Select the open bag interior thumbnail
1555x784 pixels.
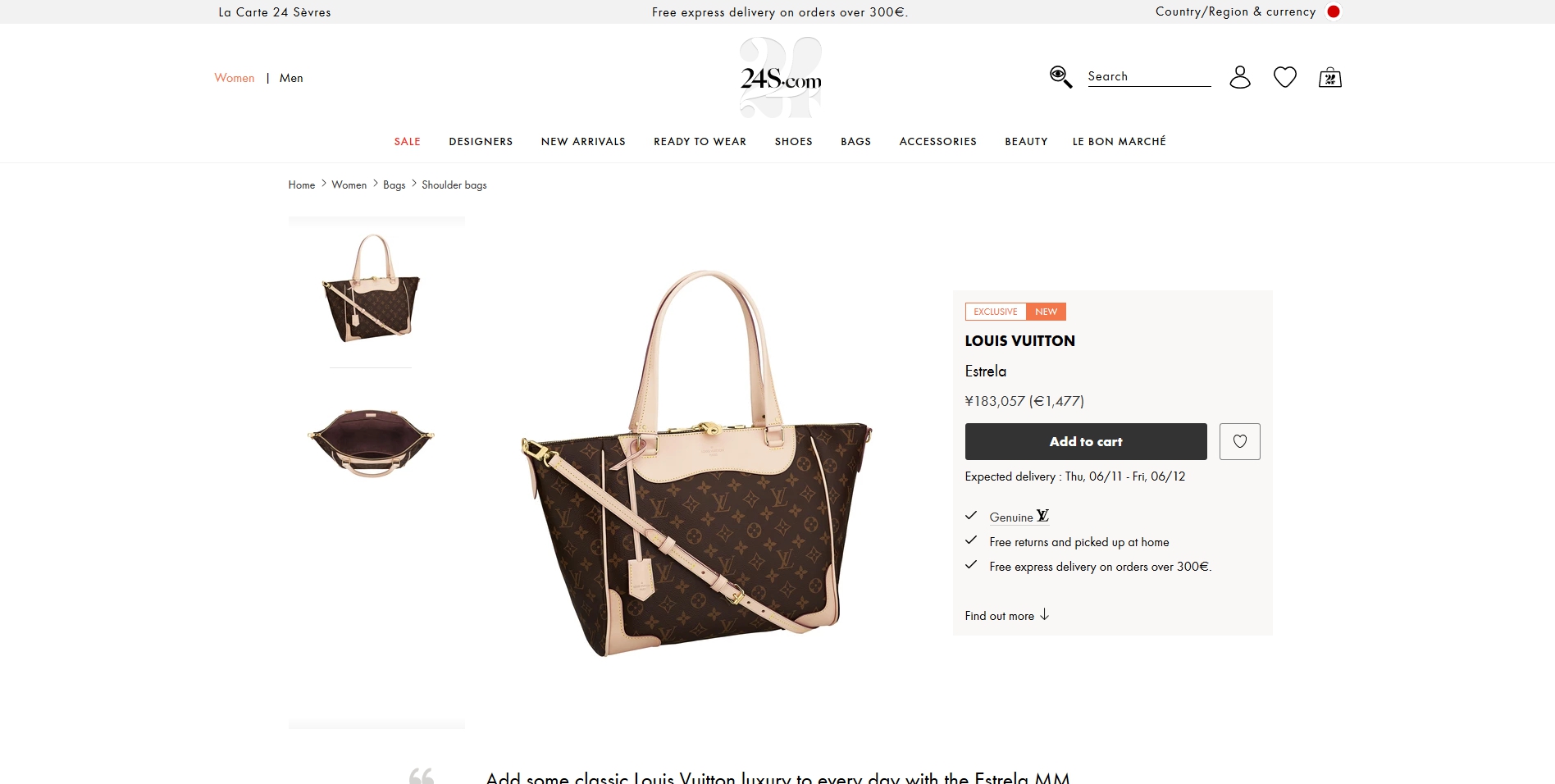click(x=371, y=440)
